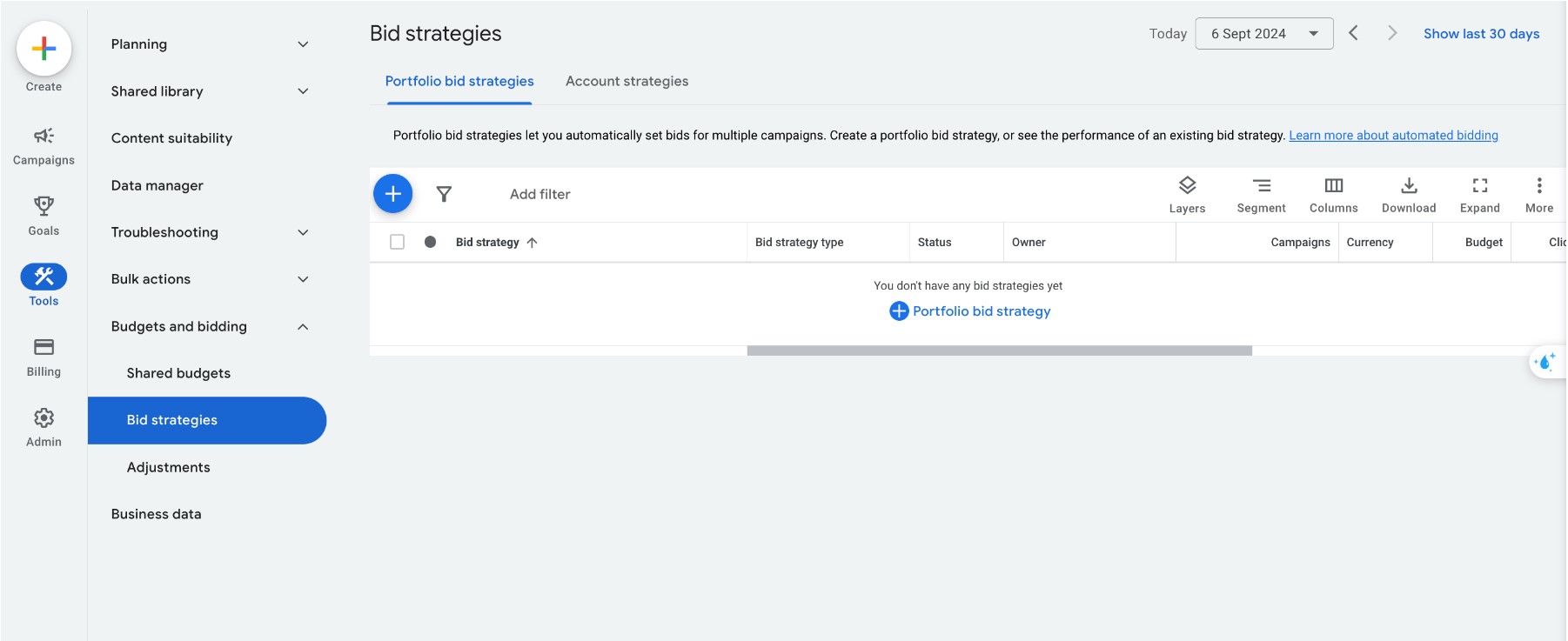
Task: Open Data manager menu item
Action: (x=157, y=185)
